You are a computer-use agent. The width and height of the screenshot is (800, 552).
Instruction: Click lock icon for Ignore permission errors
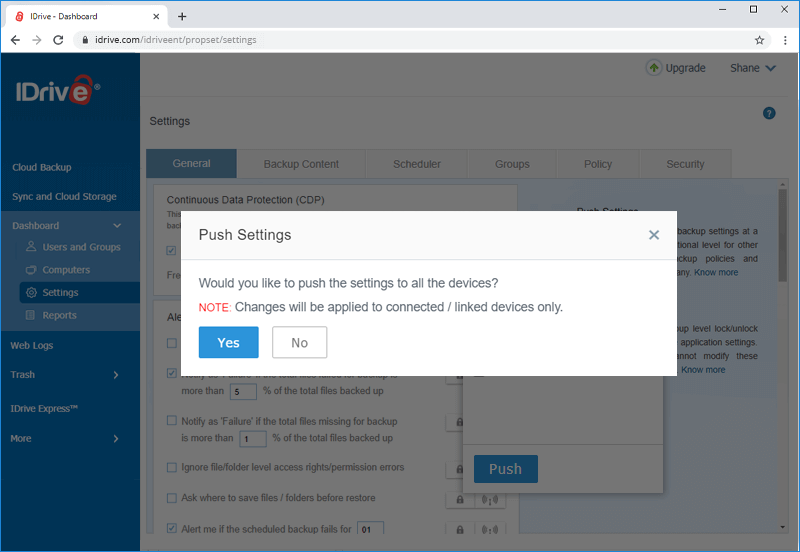click(459, 469)
